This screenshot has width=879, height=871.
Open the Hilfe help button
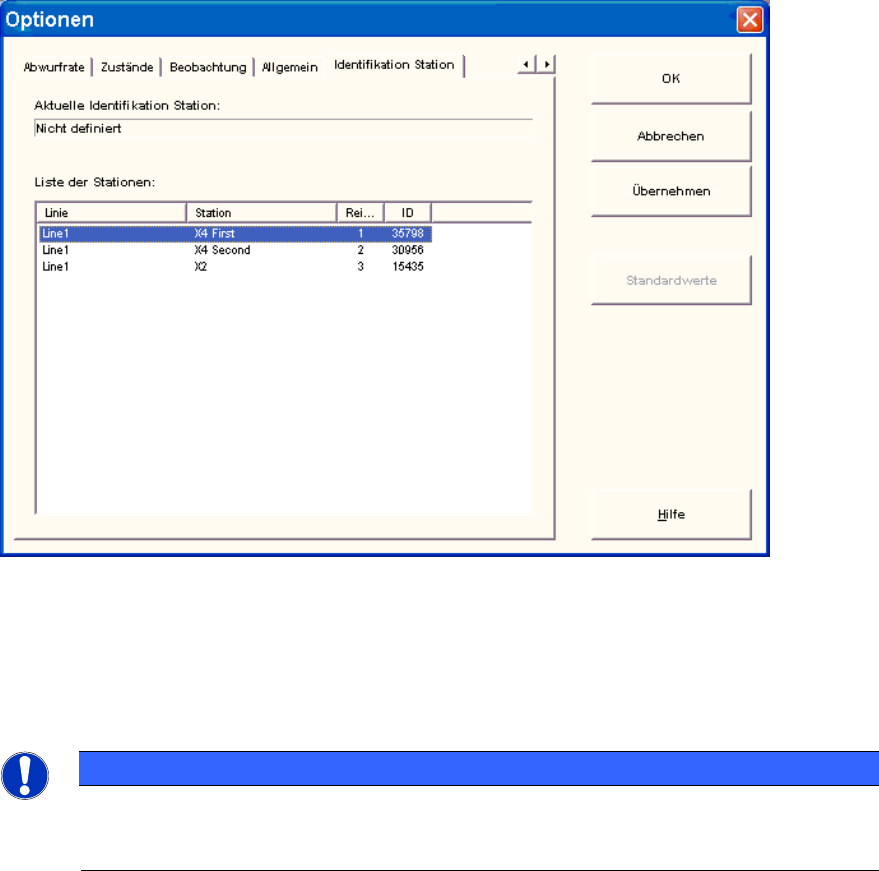[x=671, y=515]
